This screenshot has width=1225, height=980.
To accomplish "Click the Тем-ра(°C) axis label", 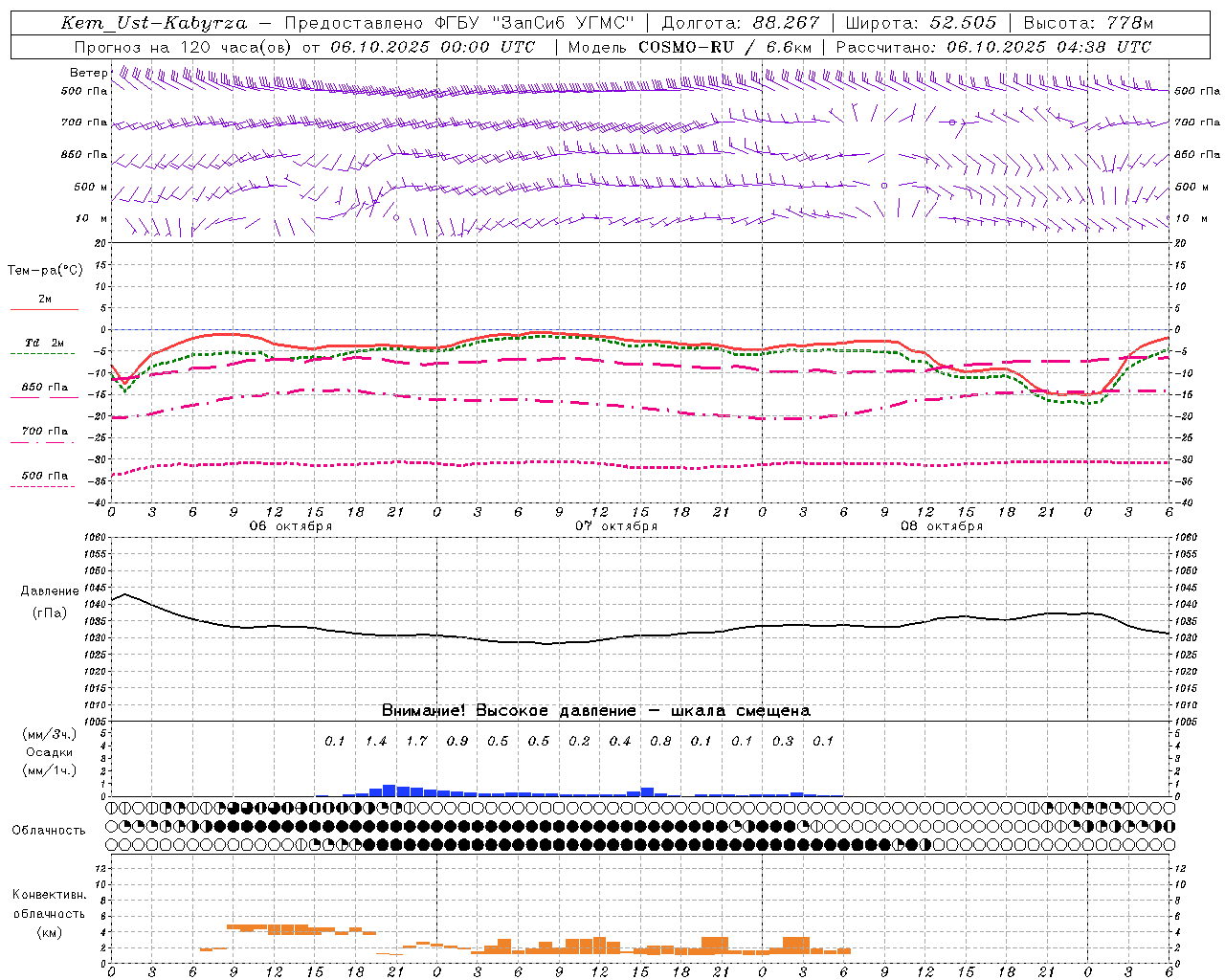I will coord(45,271).
